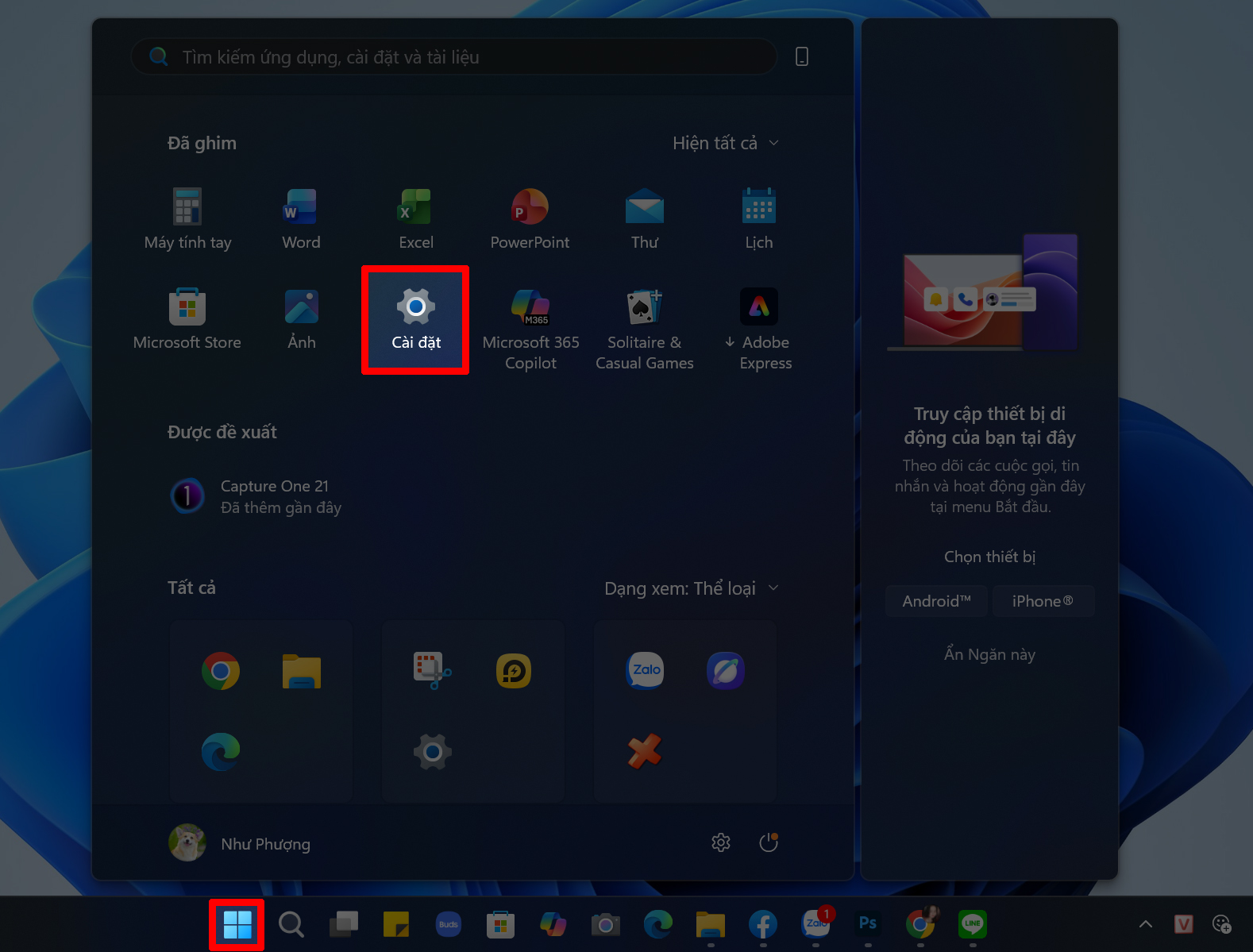Open Copilot on taskbar

[x=553, y=924]
